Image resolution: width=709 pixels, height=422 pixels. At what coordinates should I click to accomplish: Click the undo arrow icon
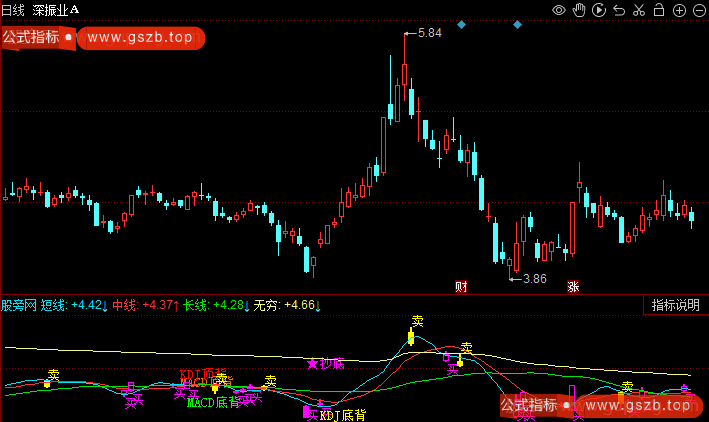pyautogui.click(x=619, y=11)
